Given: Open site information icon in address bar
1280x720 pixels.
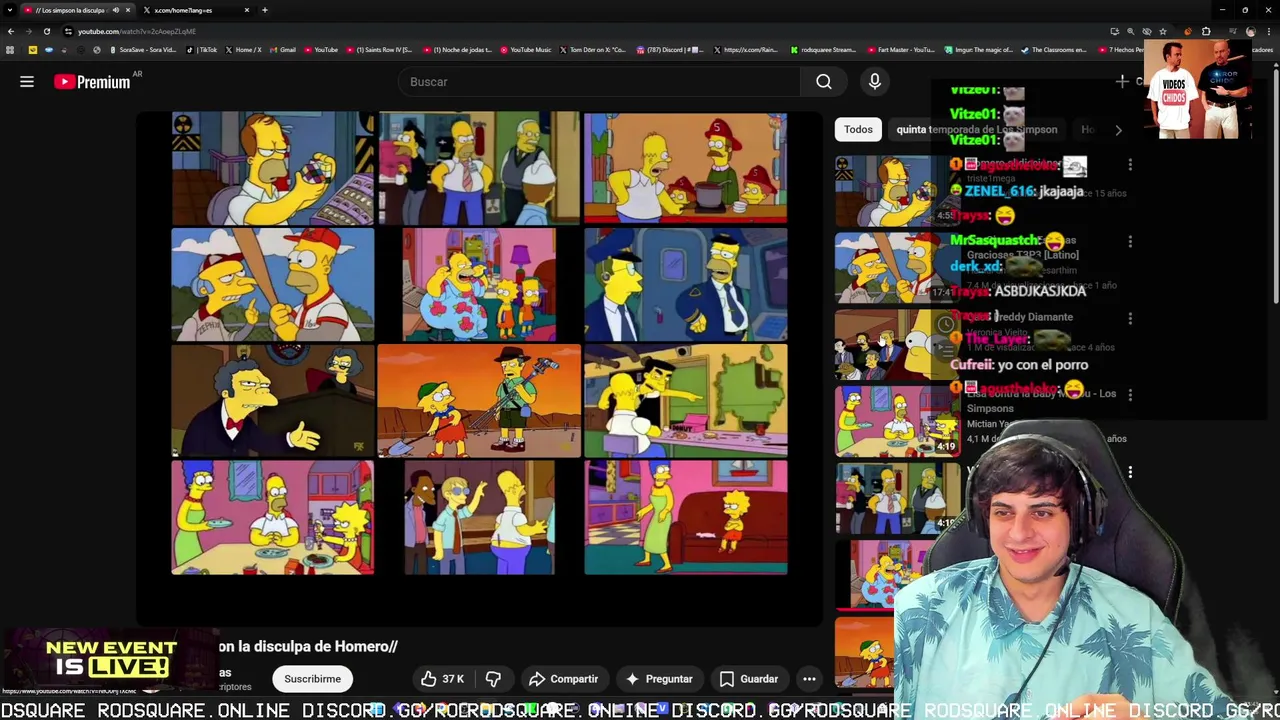Looking at the screenshot, I should (x=68, y=31).
